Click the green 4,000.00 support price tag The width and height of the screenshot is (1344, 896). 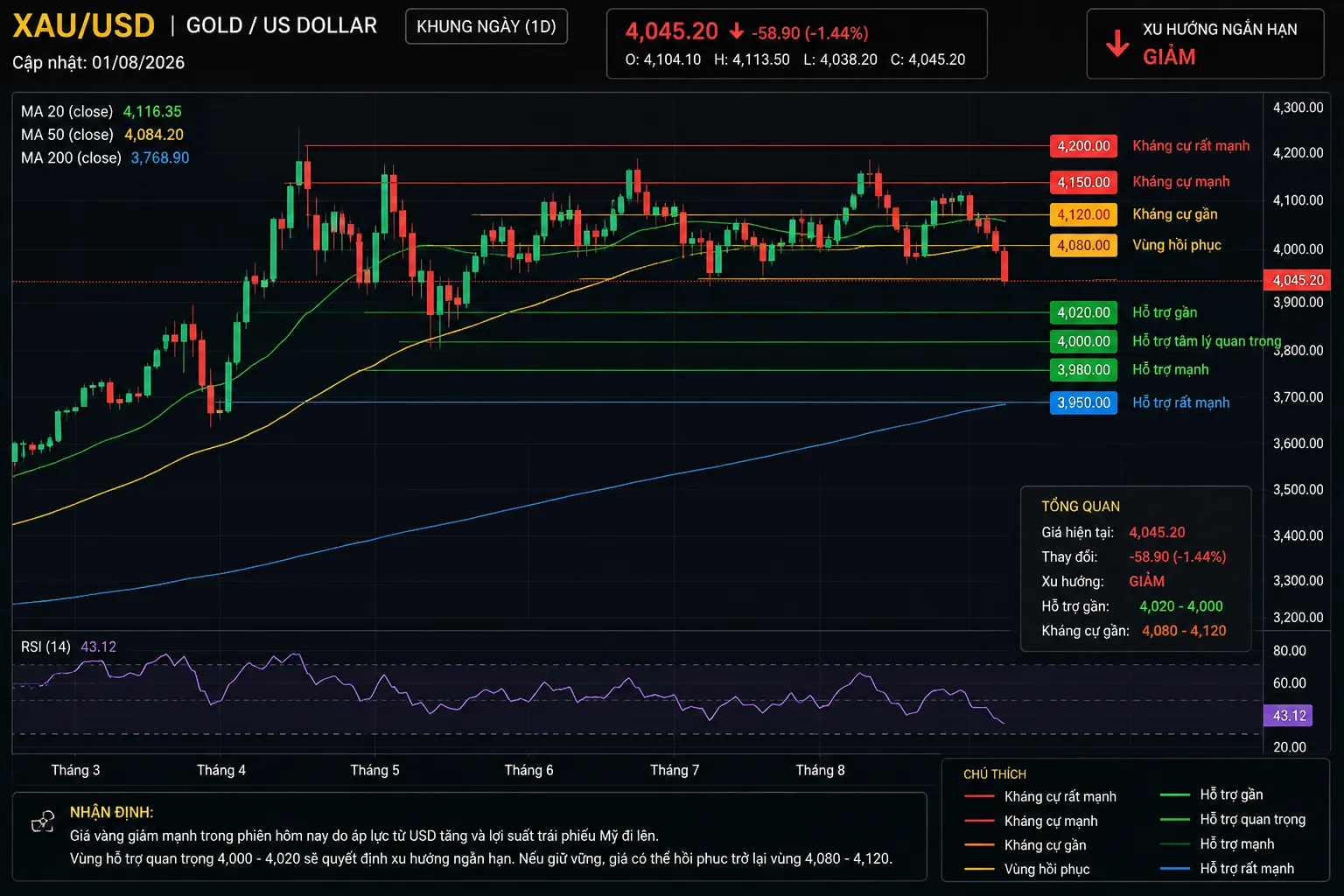[1083, 341]
